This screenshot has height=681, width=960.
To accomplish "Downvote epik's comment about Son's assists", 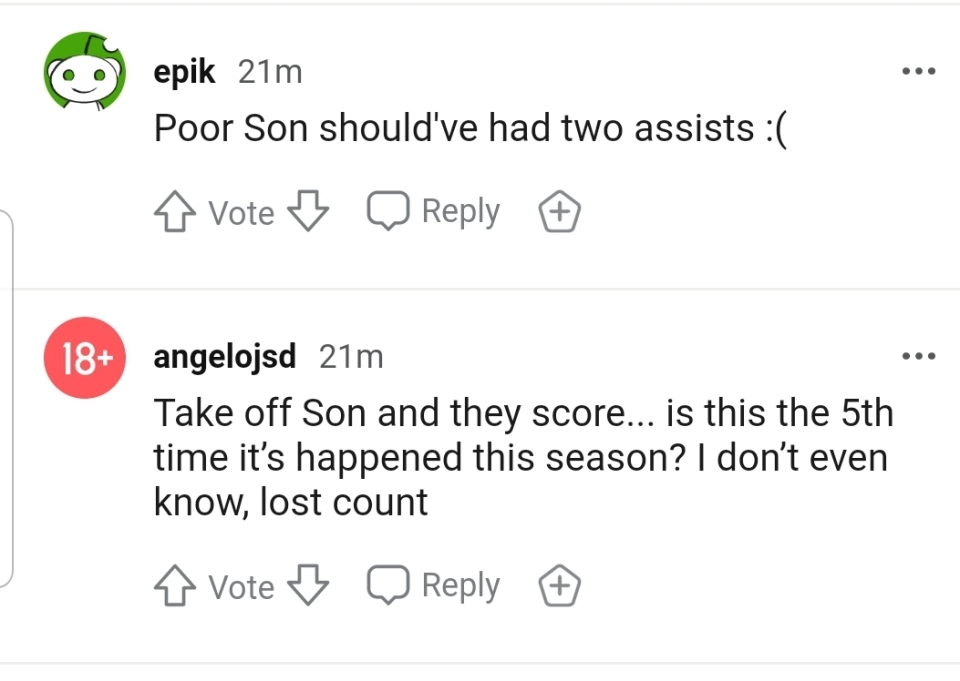I will [x=308, y=212].
